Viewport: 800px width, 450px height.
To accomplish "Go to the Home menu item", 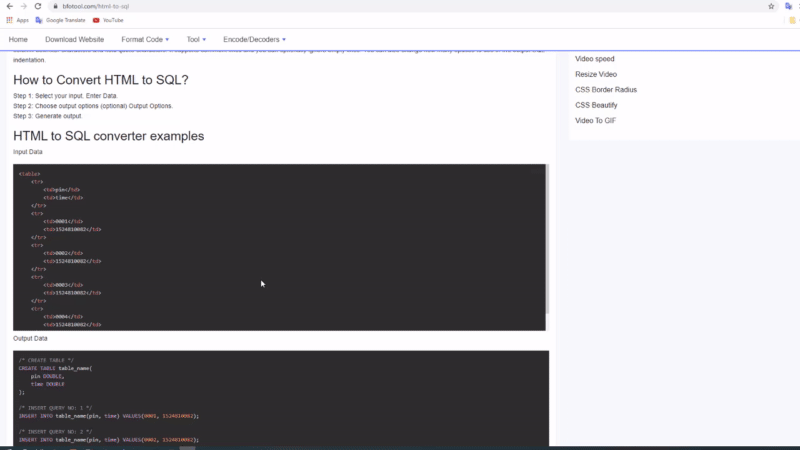I will [x=18, y=40].
